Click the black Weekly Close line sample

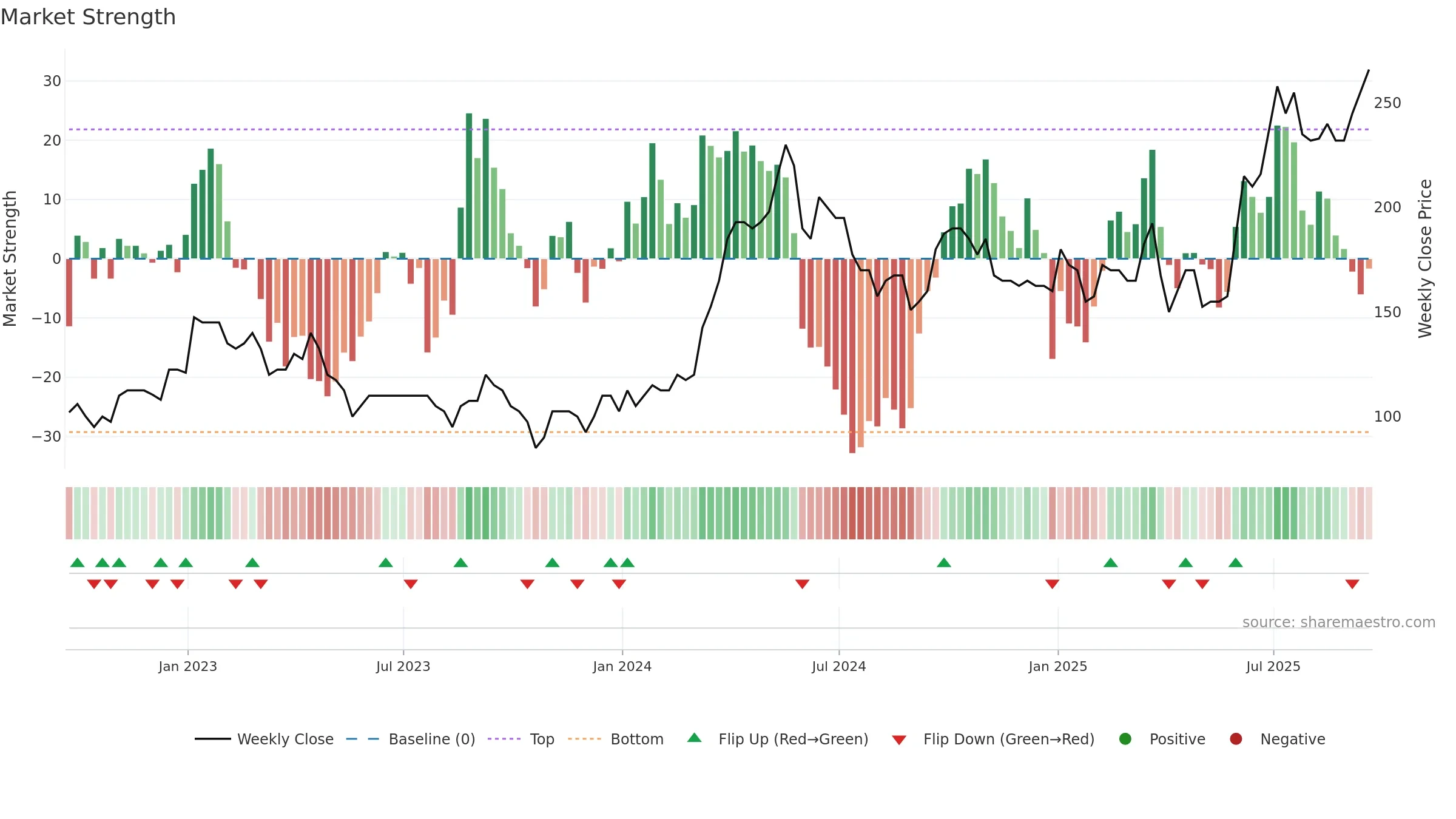[x=212, y=739]
